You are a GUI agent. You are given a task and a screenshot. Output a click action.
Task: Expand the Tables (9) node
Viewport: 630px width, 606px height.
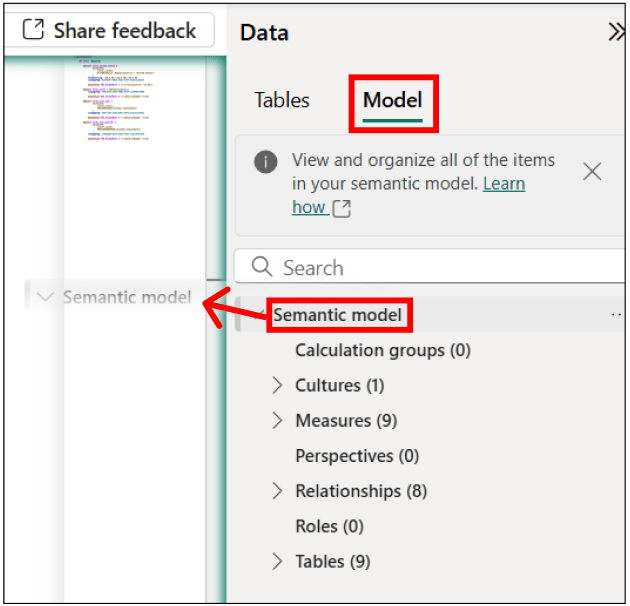(x=278, y=561)
